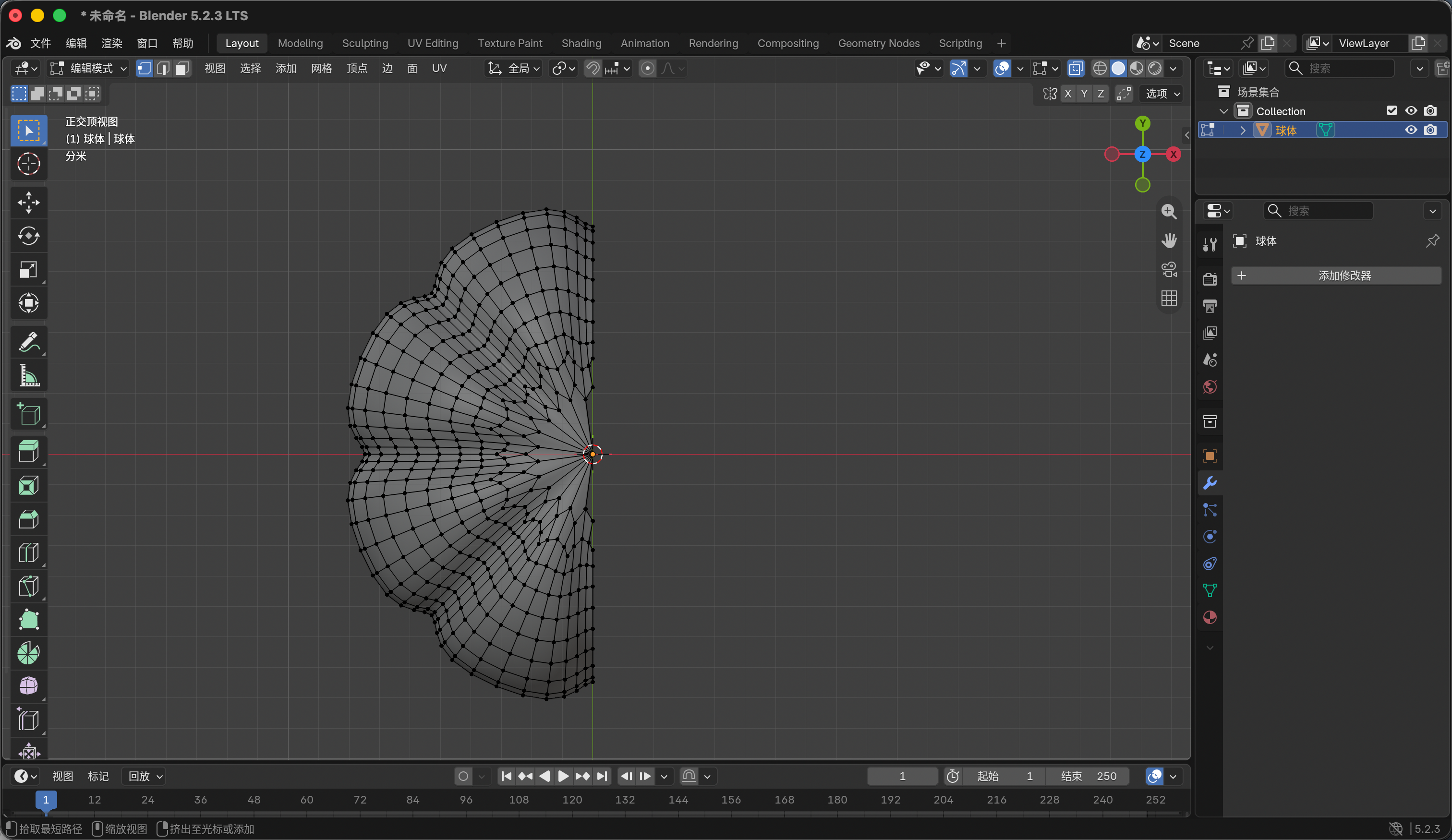Activate the Annotate pencil tool
This screenshot has width=1452, height=840.
28,342
